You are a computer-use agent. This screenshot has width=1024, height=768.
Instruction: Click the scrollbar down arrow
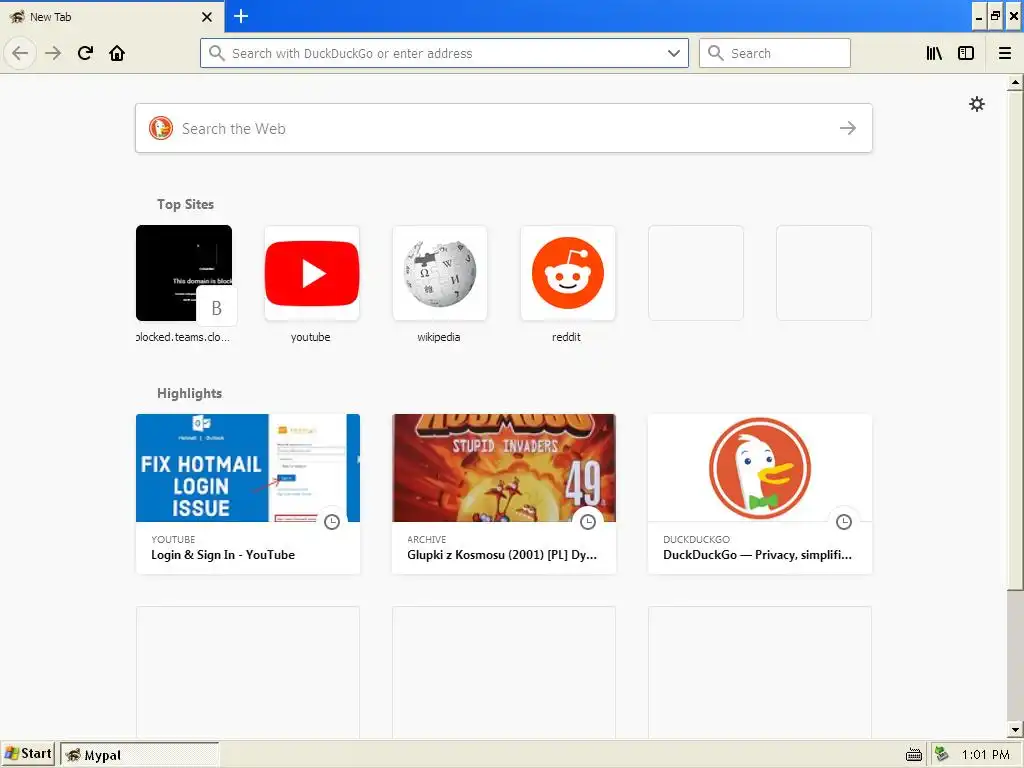point(1015,729)
